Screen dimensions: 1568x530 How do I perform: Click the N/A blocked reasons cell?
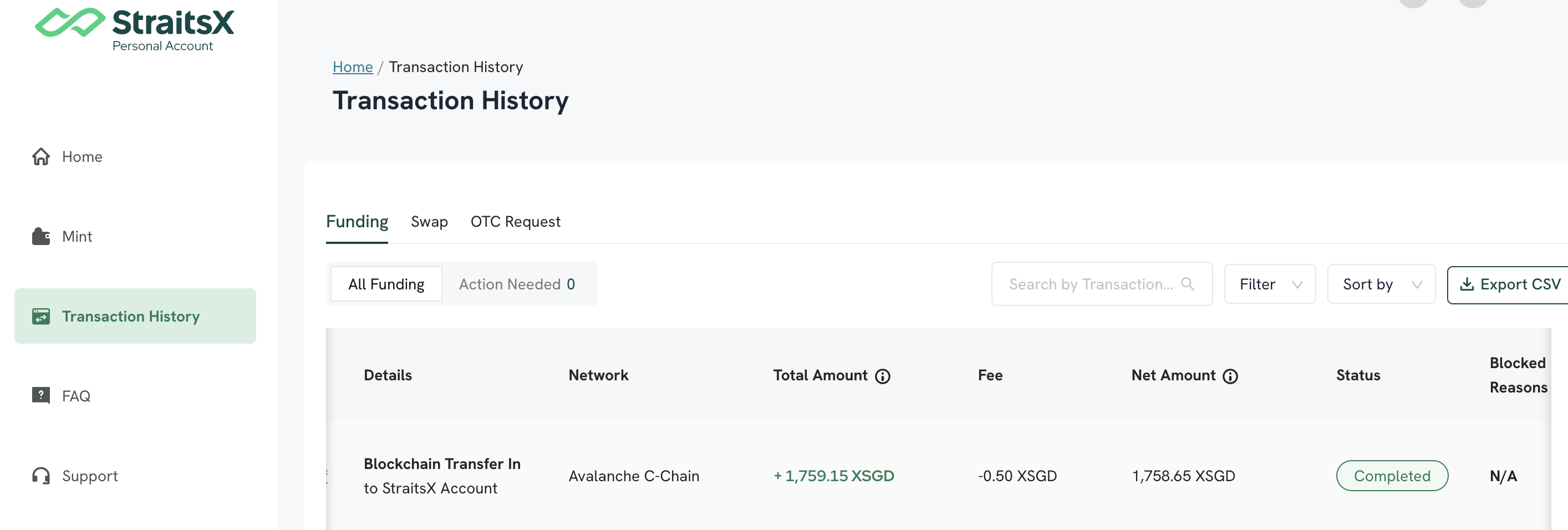coord(1503,476)
